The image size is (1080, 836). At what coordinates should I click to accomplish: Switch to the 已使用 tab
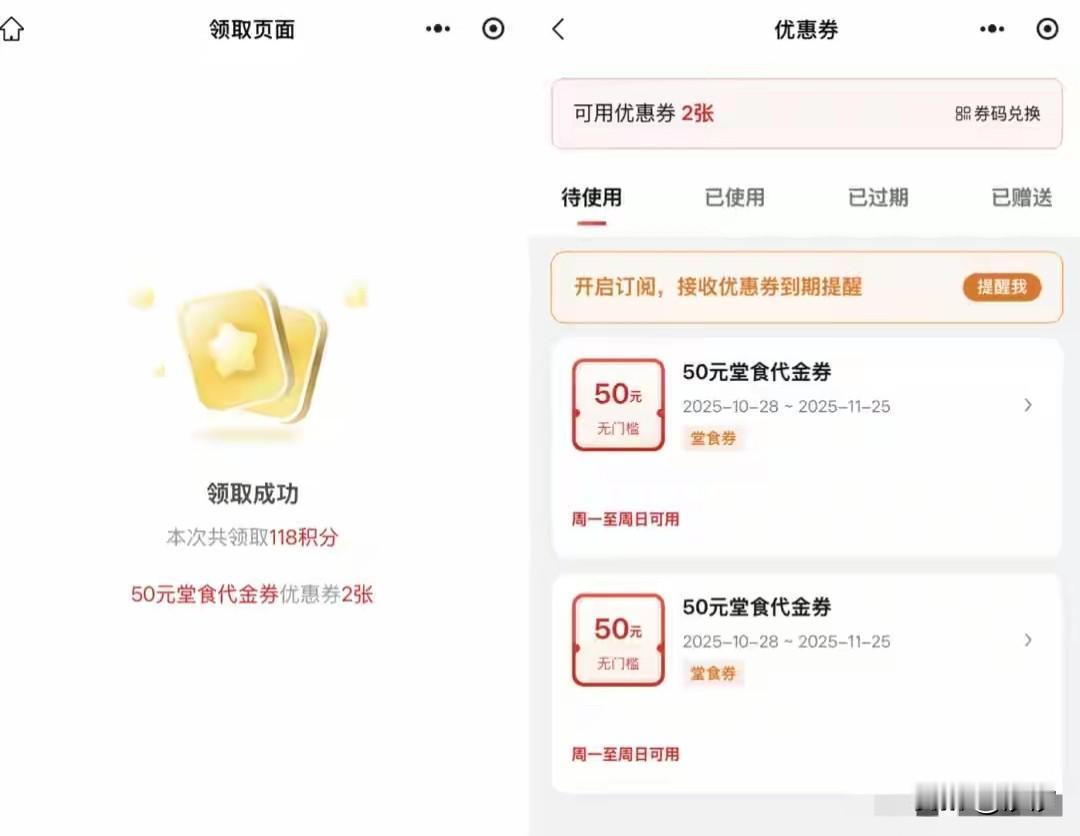735,198
